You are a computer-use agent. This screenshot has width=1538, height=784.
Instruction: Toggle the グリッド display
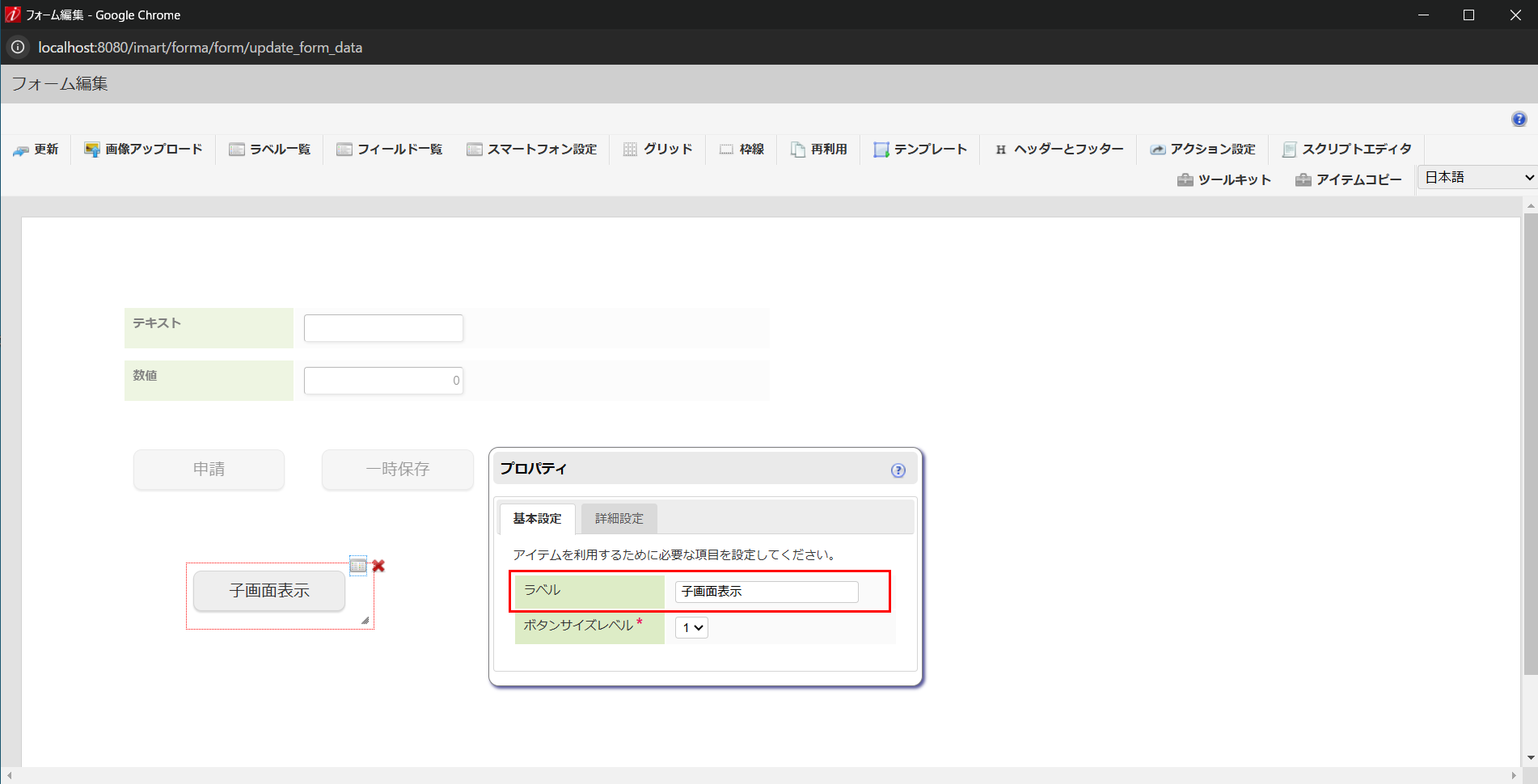pyautogui.click(x=657, y=149)
